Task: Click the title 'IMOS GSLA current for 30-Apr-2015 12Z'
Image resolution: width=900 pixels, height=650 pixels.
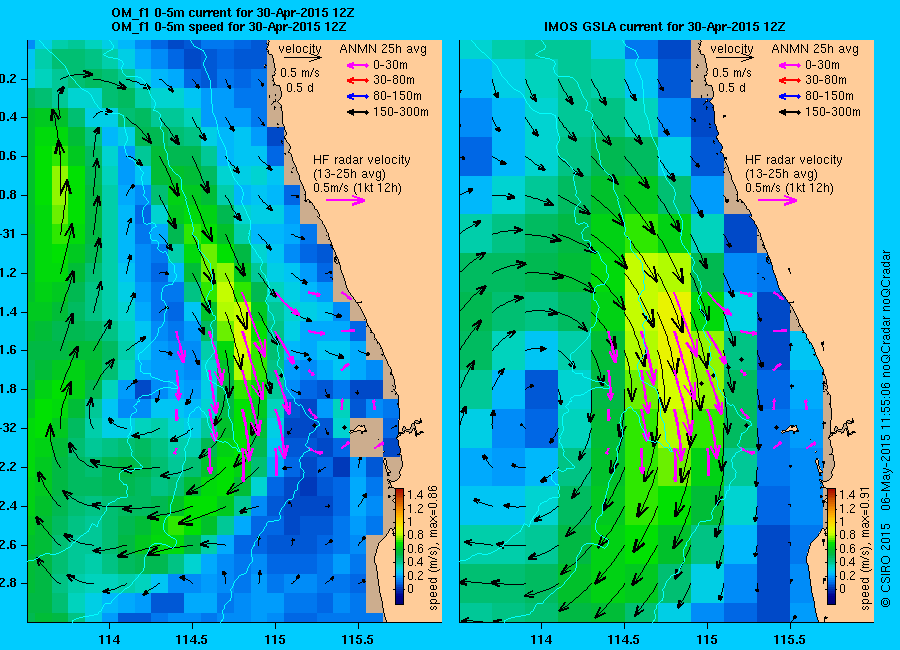Action: [x=664, y=26]
